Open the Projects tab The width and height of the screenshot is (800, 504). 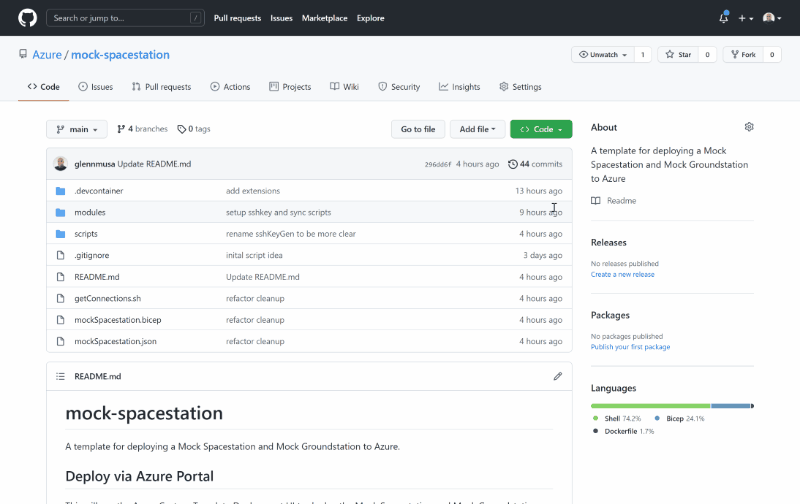click(x=290, y=87)
